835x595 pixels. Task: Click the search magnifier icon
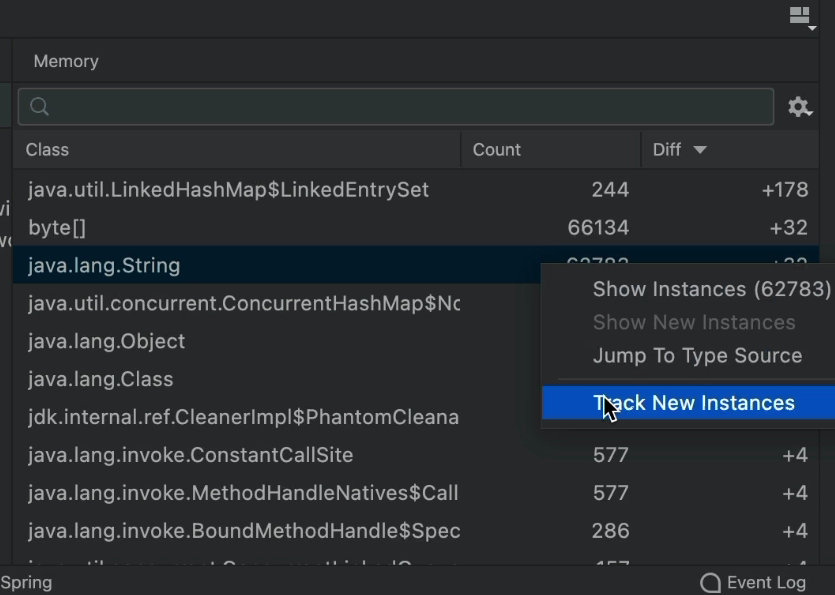pyautogui.click(x=40, y=107)
